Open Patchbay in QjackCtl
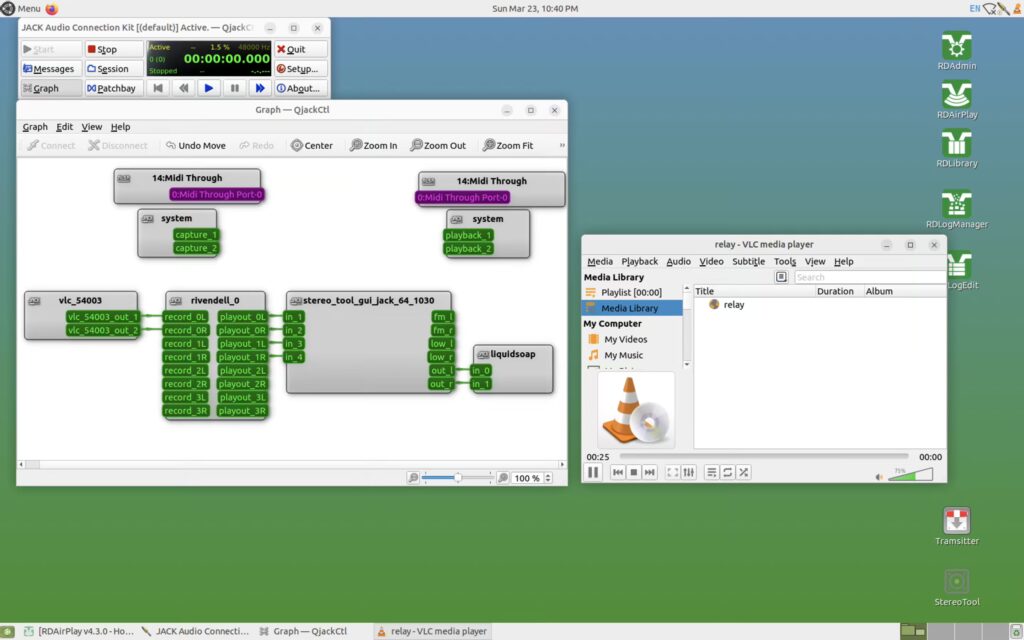1024x640 pixels. (x=114, y=88)
